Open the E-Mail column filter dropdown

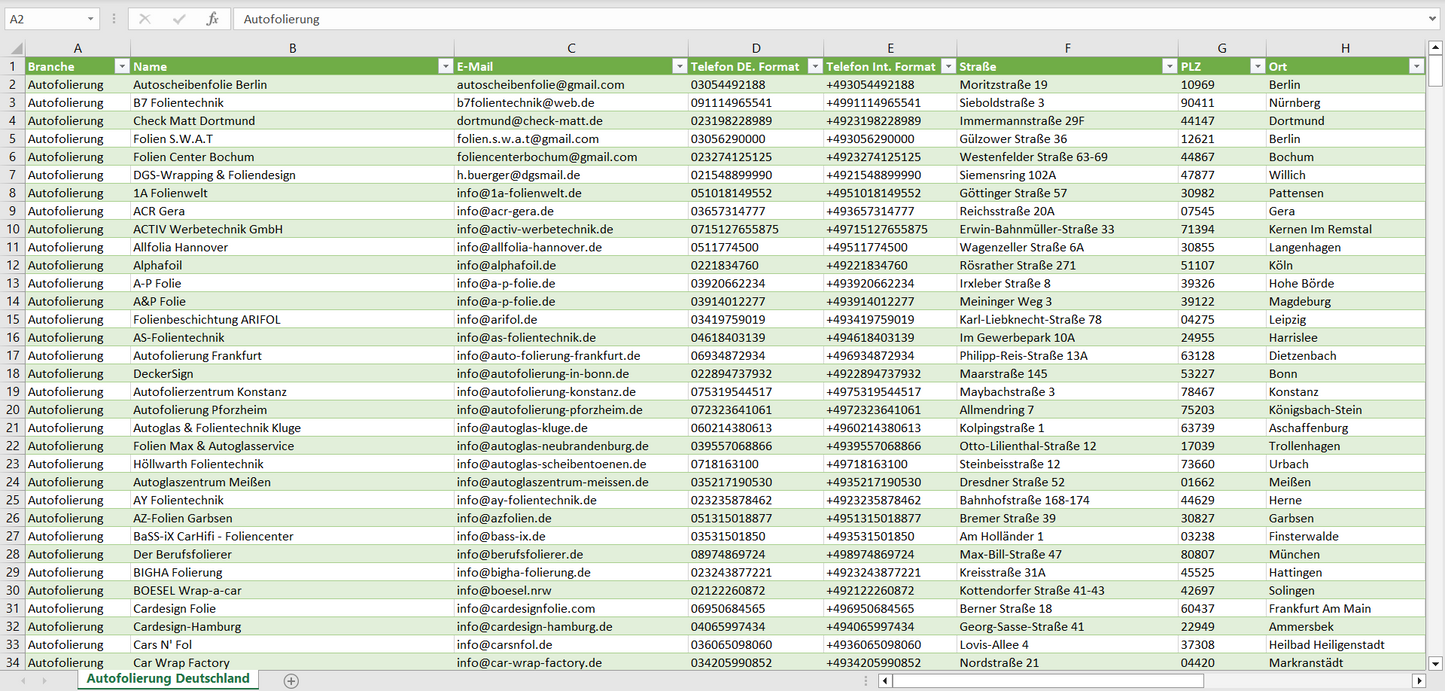[x=679, y=66]
